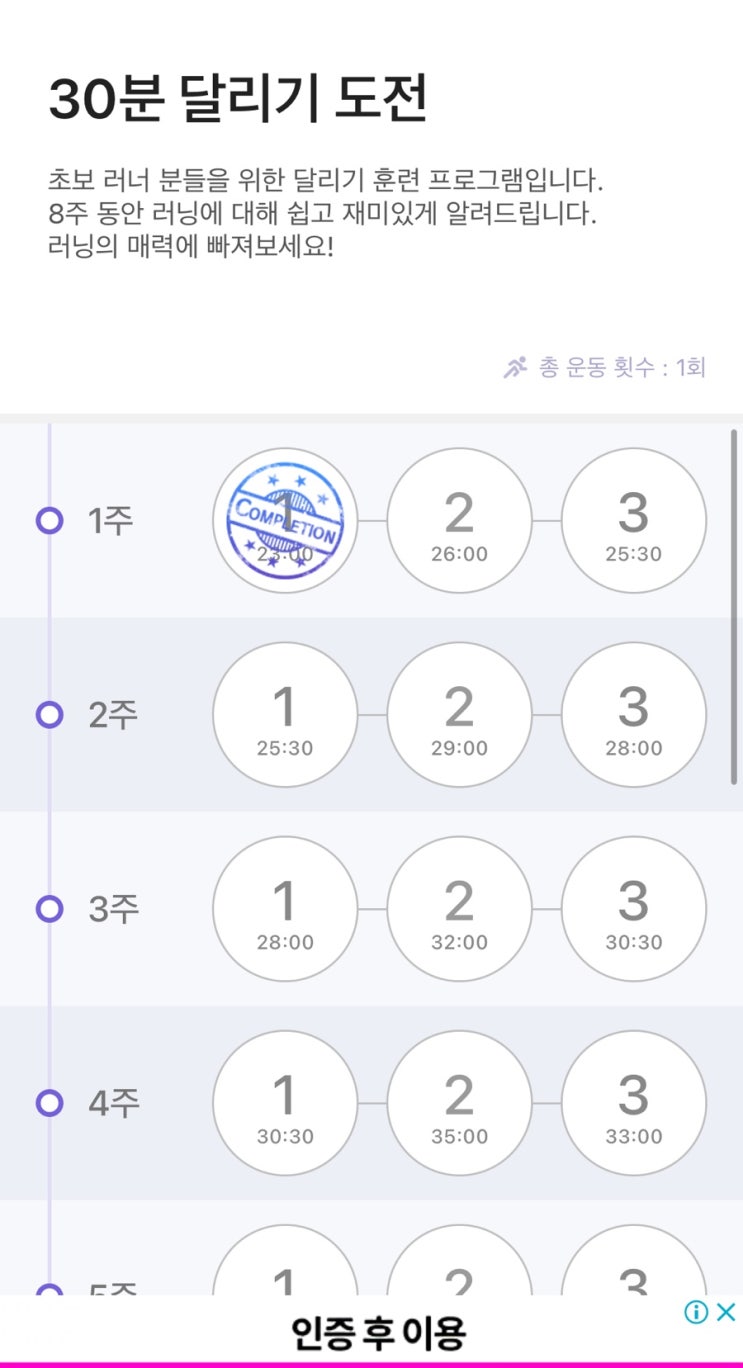Viewport: 743px width, 1368px height.
Task: Tap Week 3 session 3 (30:30)
Action: [x=633, y=909]
